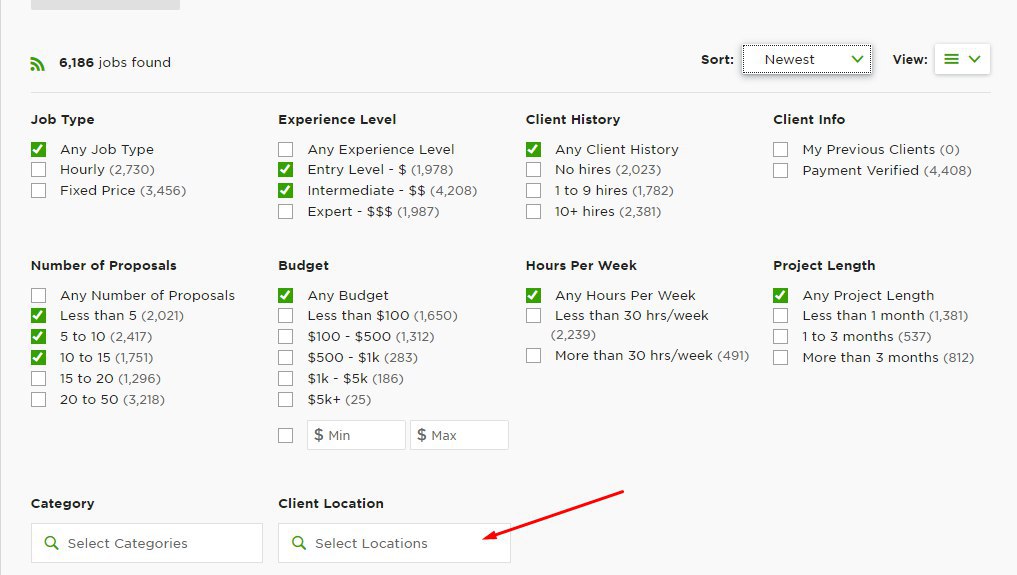Viewport: 1017px width, 575px height.
Task: Check More than 3 months project length
Action: tap(780, 357)
